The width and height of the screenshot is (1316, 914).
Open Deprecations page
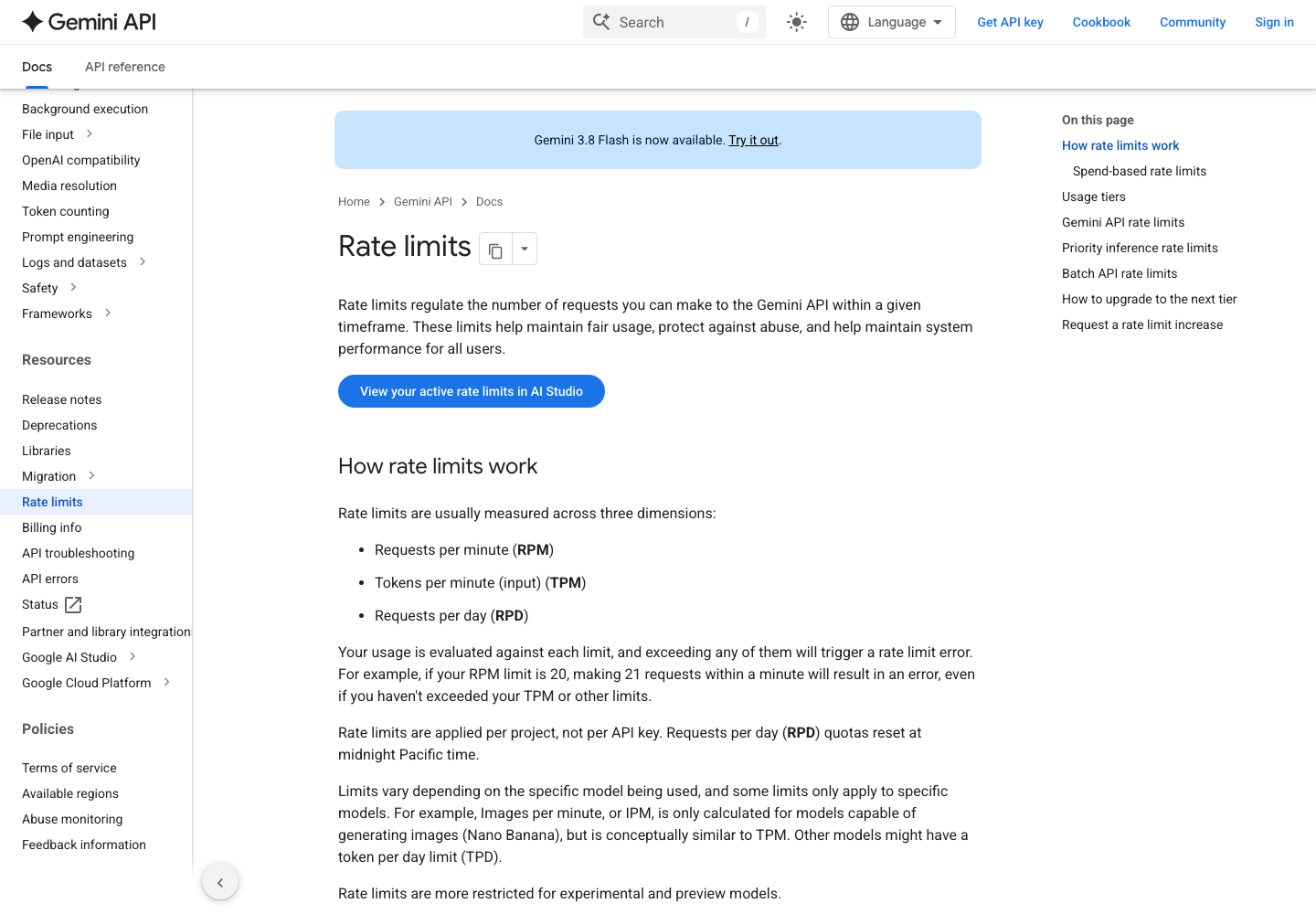pos(59,425)
